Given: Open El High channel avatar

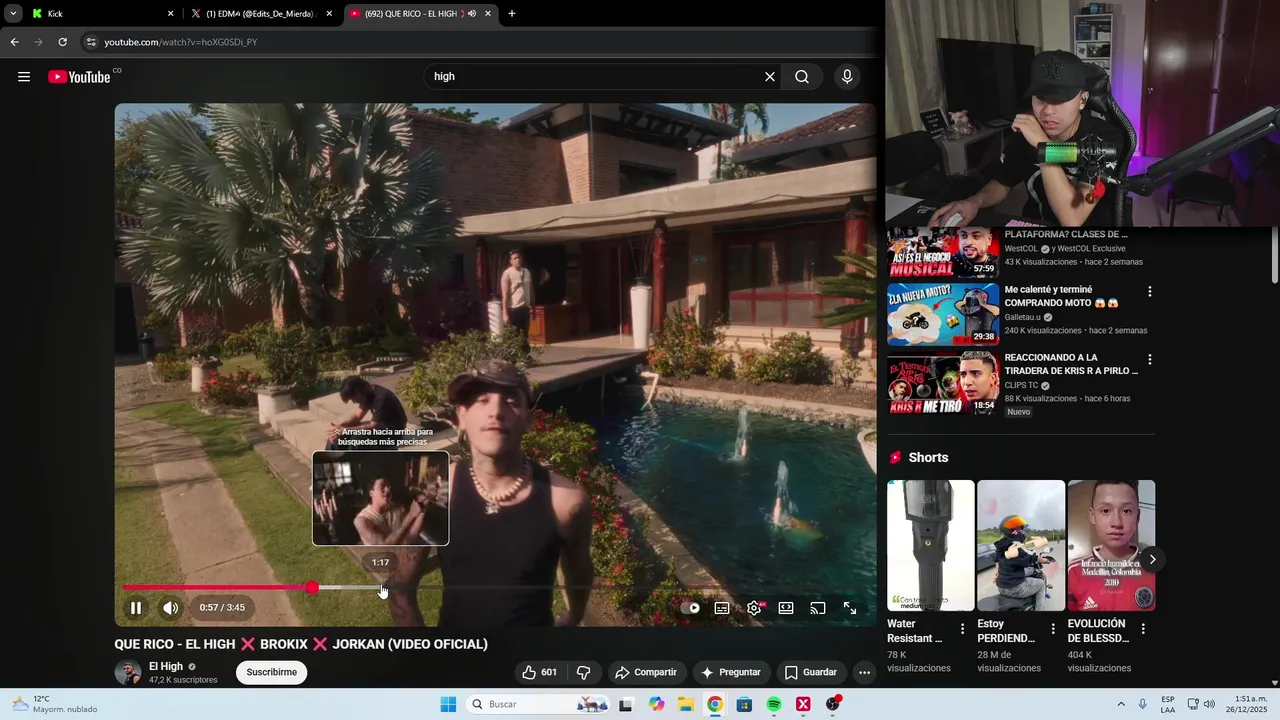Looking at the screenshot, I should click(x=127, y=672).
